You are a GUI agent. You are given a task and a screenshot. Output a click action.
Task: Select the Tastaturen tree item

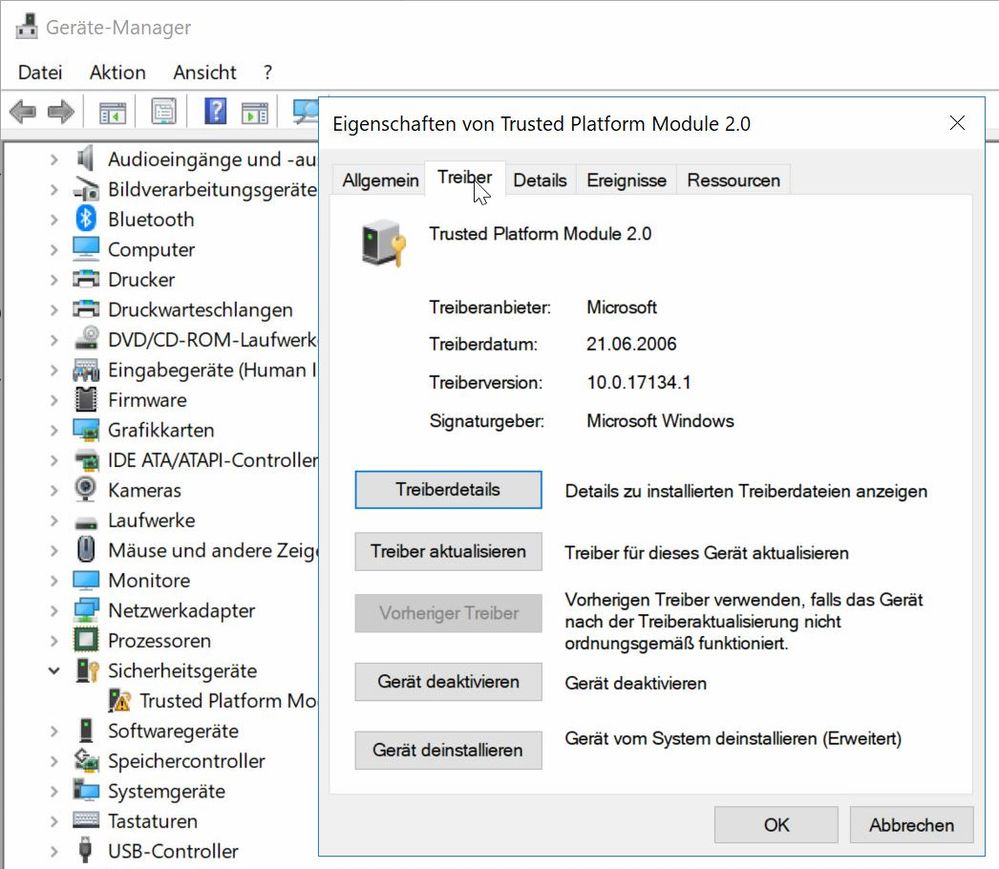pos(152,821)
